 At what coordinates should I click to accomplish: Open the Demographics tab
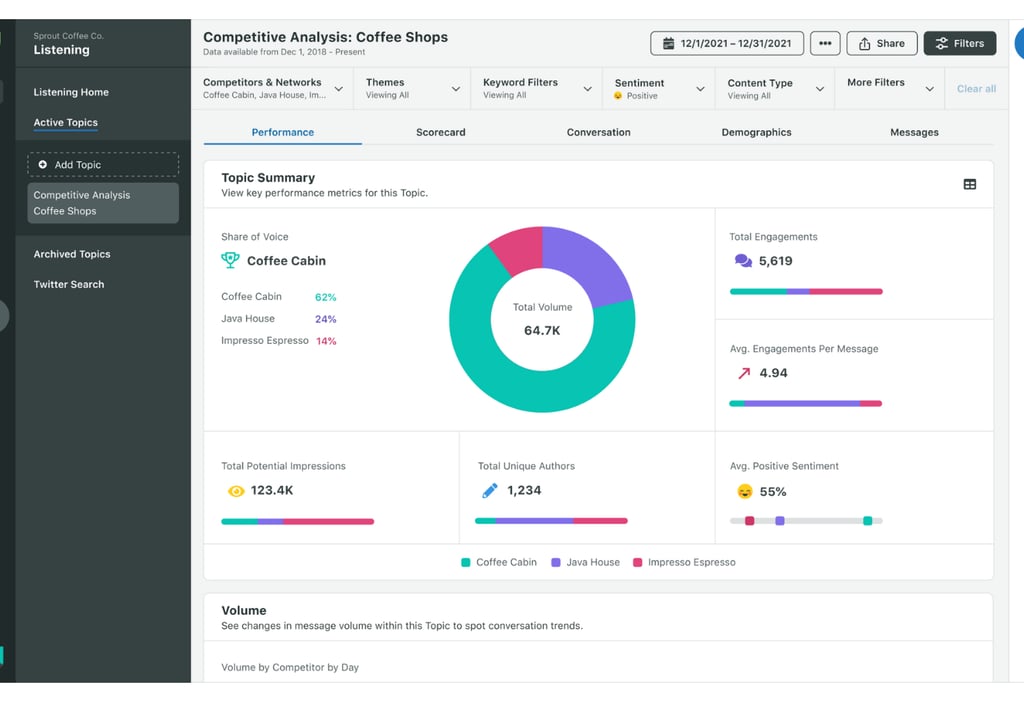click(x=756, y=132)
